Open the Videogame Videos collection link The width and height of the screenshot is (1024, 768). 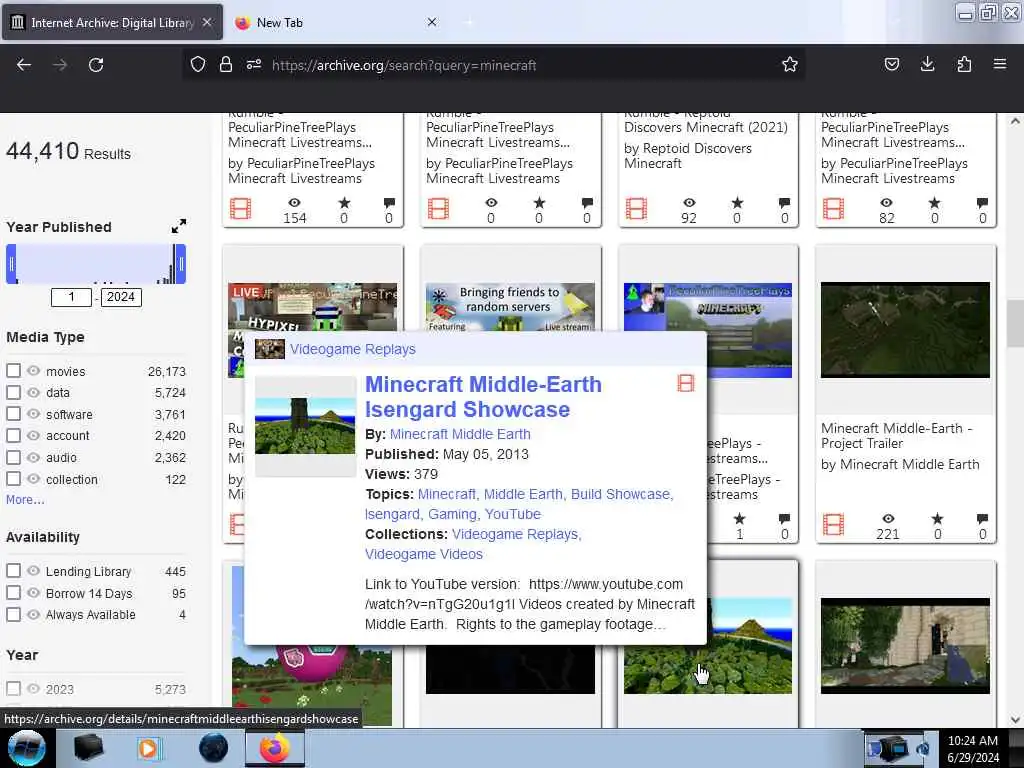click(424, 554)
